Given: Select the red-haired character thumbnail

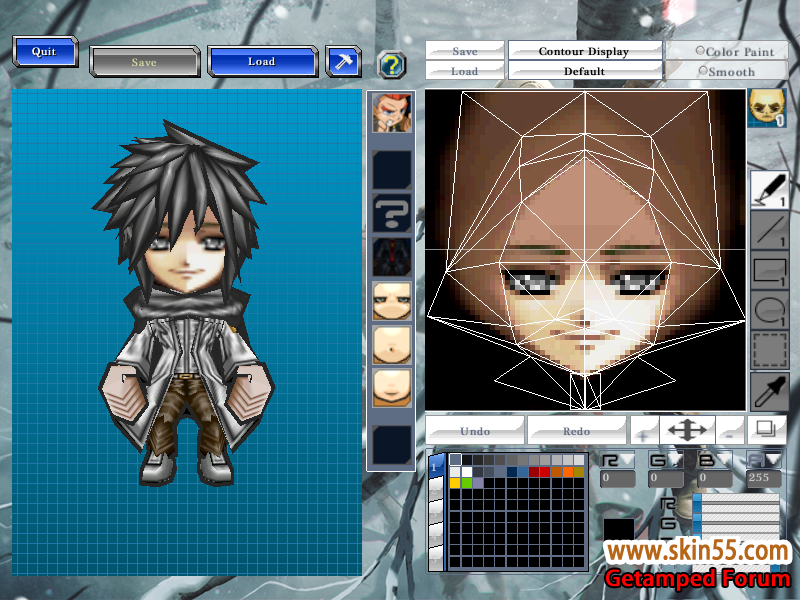Looking at the screenshot, I should [391, 113].
